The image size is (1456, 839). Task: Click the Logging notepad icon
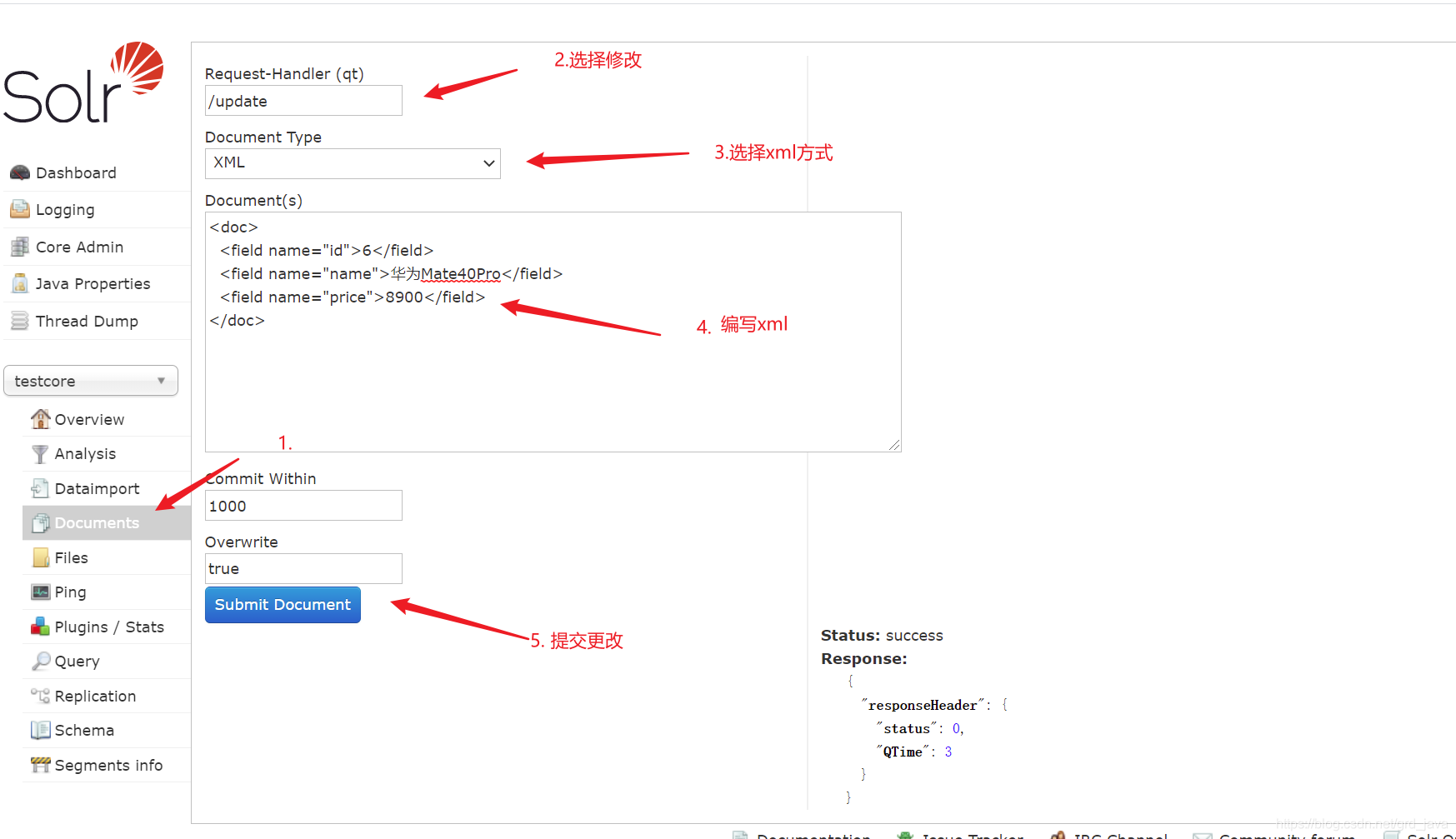tap(20, 210)
